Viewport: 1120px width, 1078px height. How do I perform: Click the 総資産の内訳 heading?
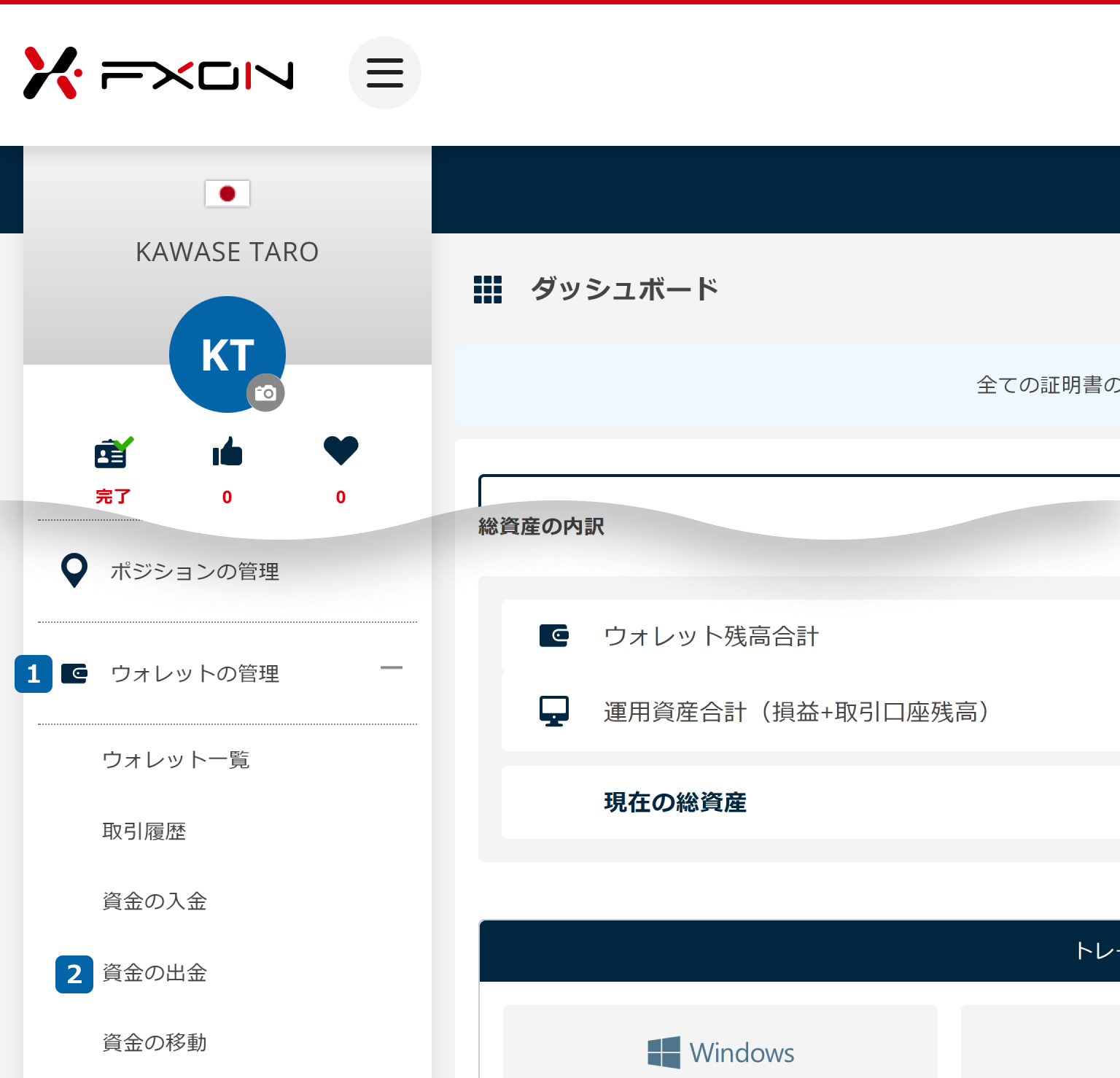(x=541, y=527)
